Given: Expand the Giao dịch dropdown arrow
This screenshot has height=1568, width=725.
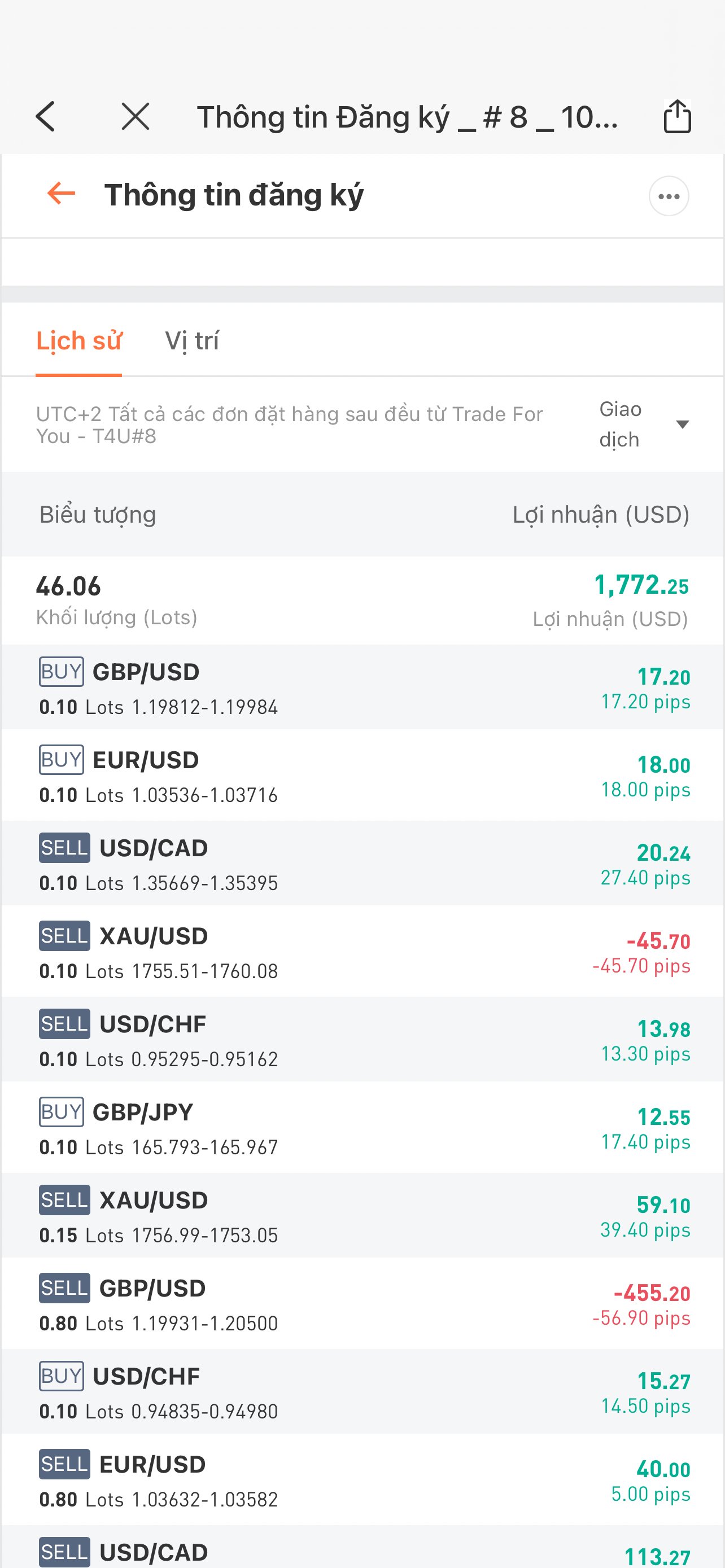Looking at the screenshot, I should 683,424.
